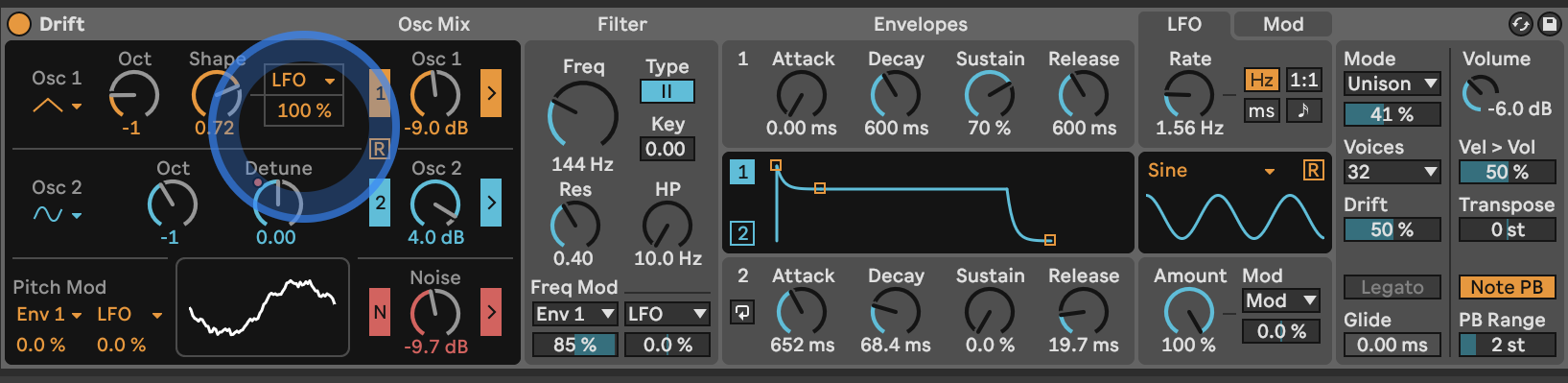Open the Freq Mod LFO dropdown
Viewport: 1568px width, 383px height.
[x=667, y=314]
